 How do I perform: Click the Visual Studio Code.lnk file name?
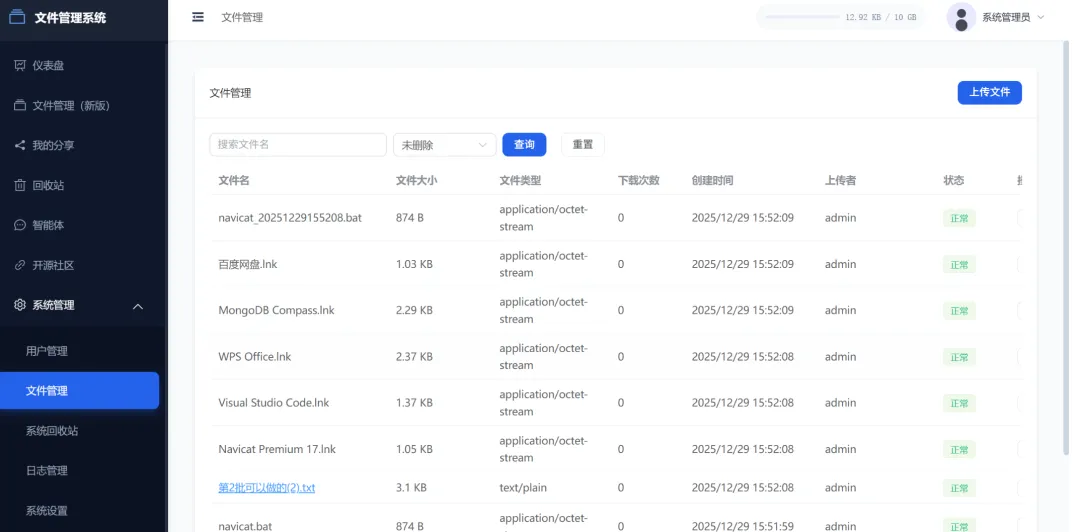coord(273,402)
